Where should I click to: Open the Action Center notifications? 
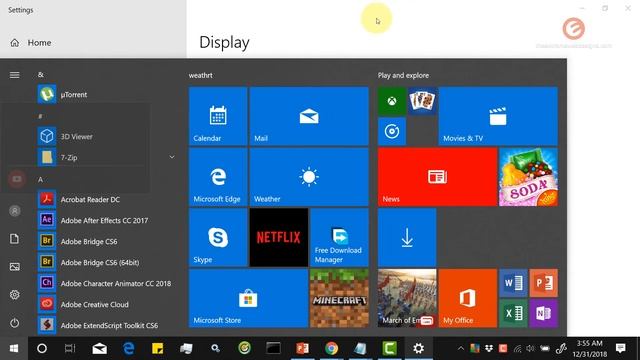pyautogui.click(x=621, y=348)
